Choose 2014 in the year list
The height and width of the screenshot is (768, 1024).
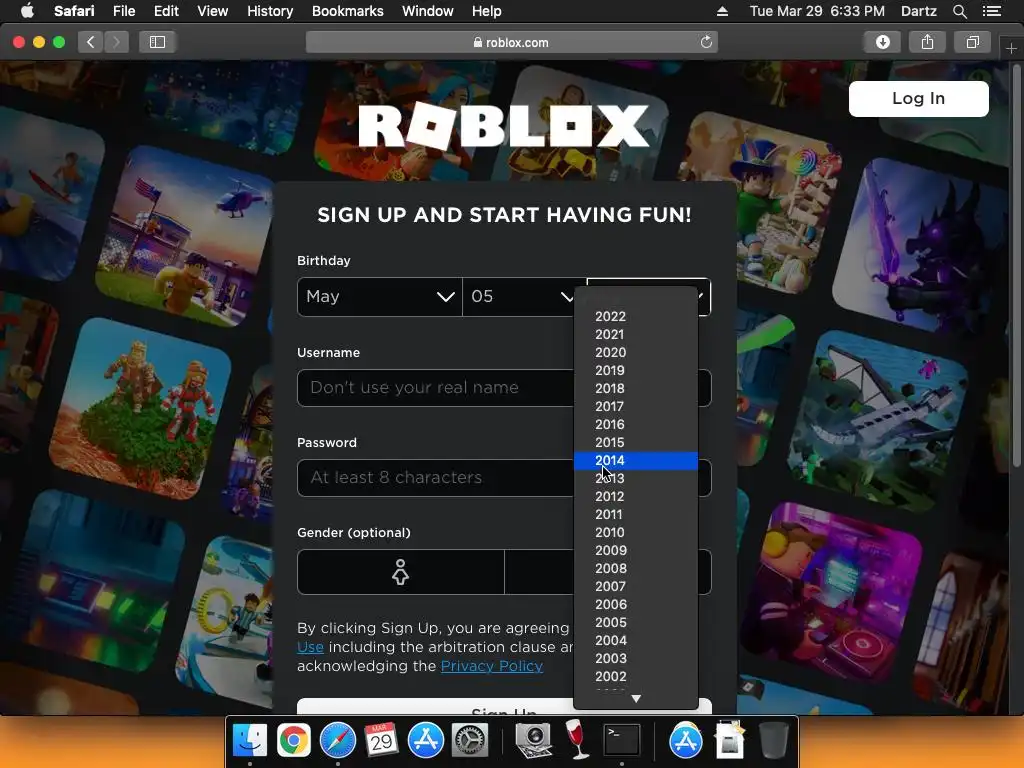pyautogui.click(x=635, y=460)
